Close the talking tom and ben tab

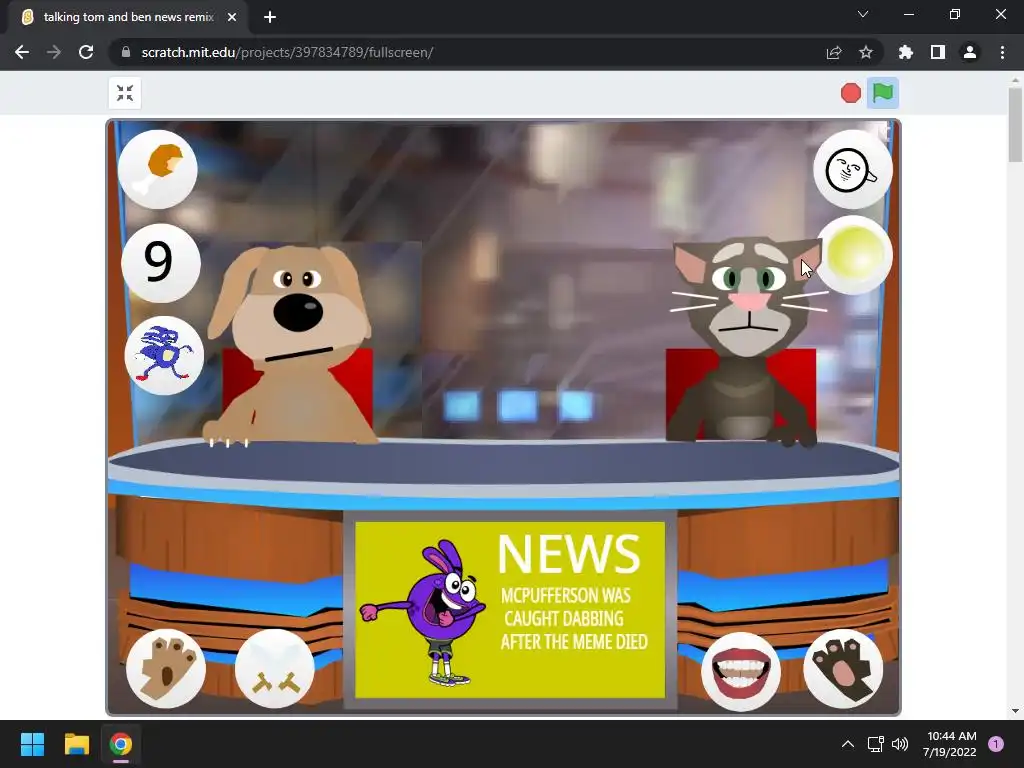pyautogui.click(x=232, y=17)
